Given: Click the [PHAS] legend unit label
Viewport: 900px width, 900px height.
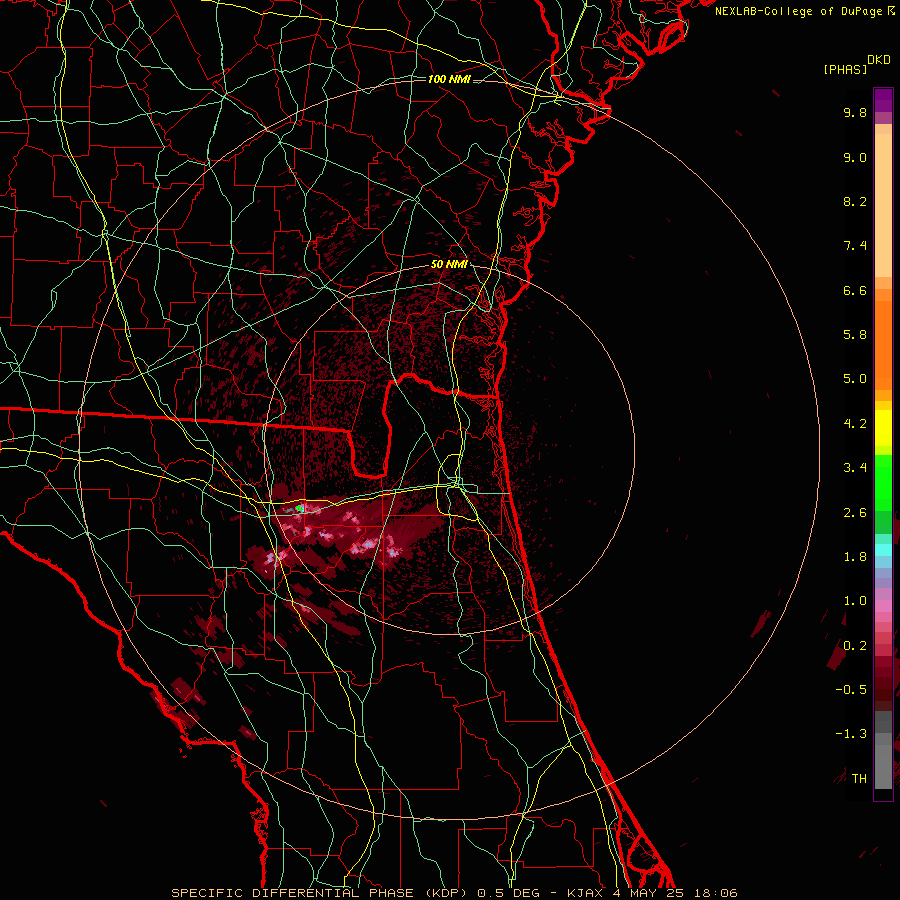Looking at the screenshot, I should click(x=845, y=69).
